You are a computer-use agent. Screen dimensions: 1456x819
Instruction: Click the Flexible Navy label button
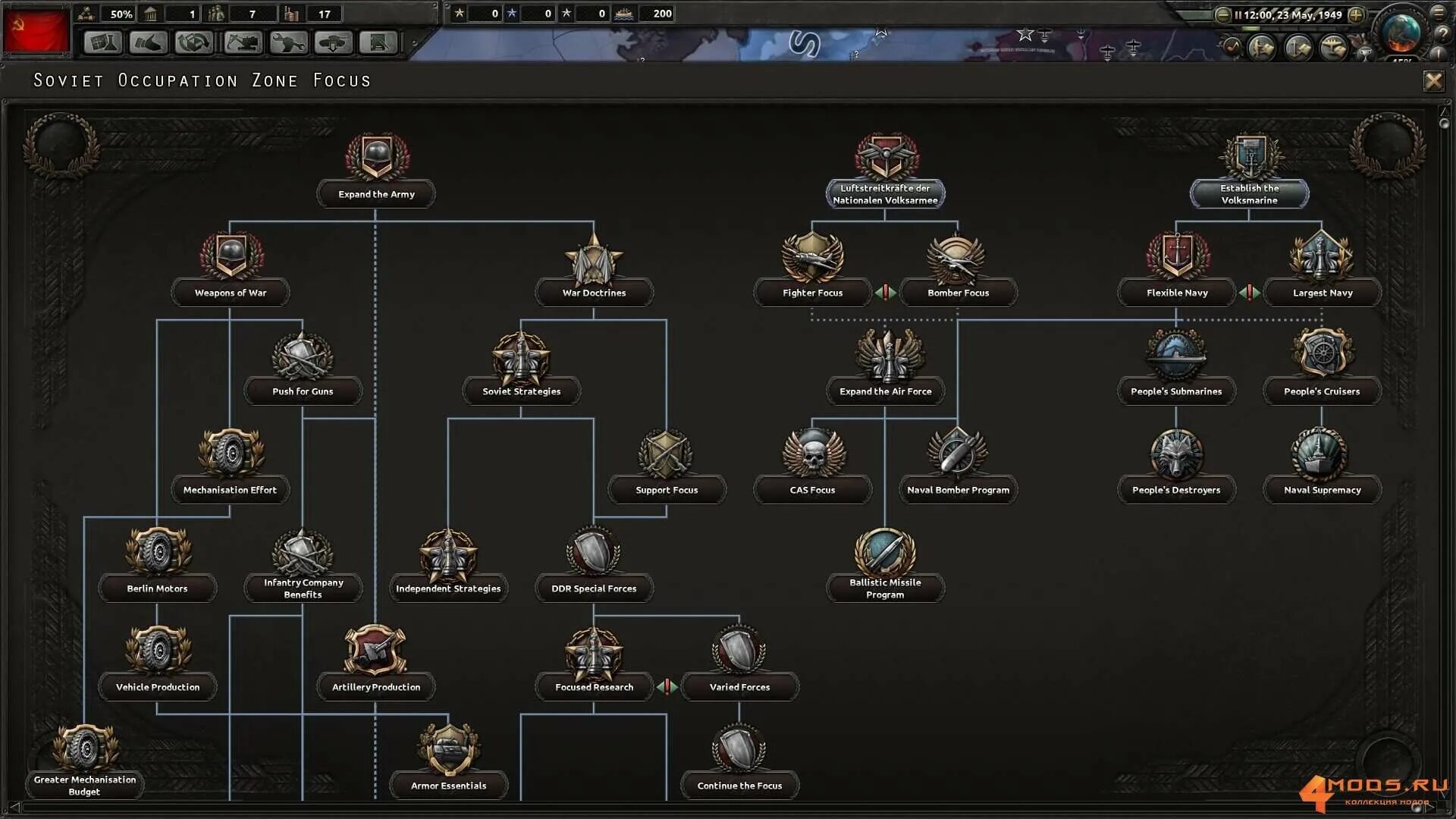pyautogui.click(x=1177, y=293)
